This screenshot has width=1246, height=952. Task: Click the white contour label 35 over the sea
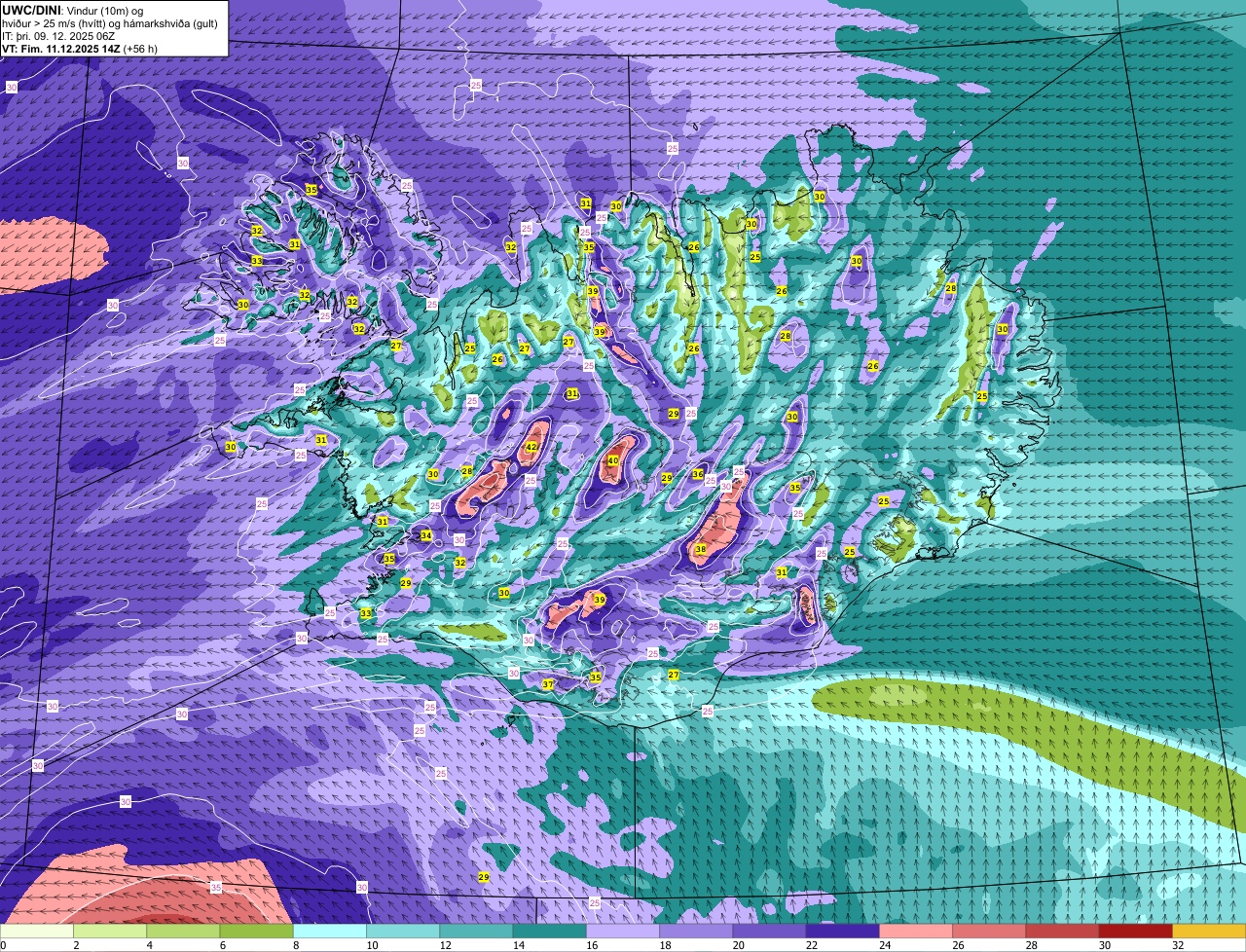pos(215,887)
